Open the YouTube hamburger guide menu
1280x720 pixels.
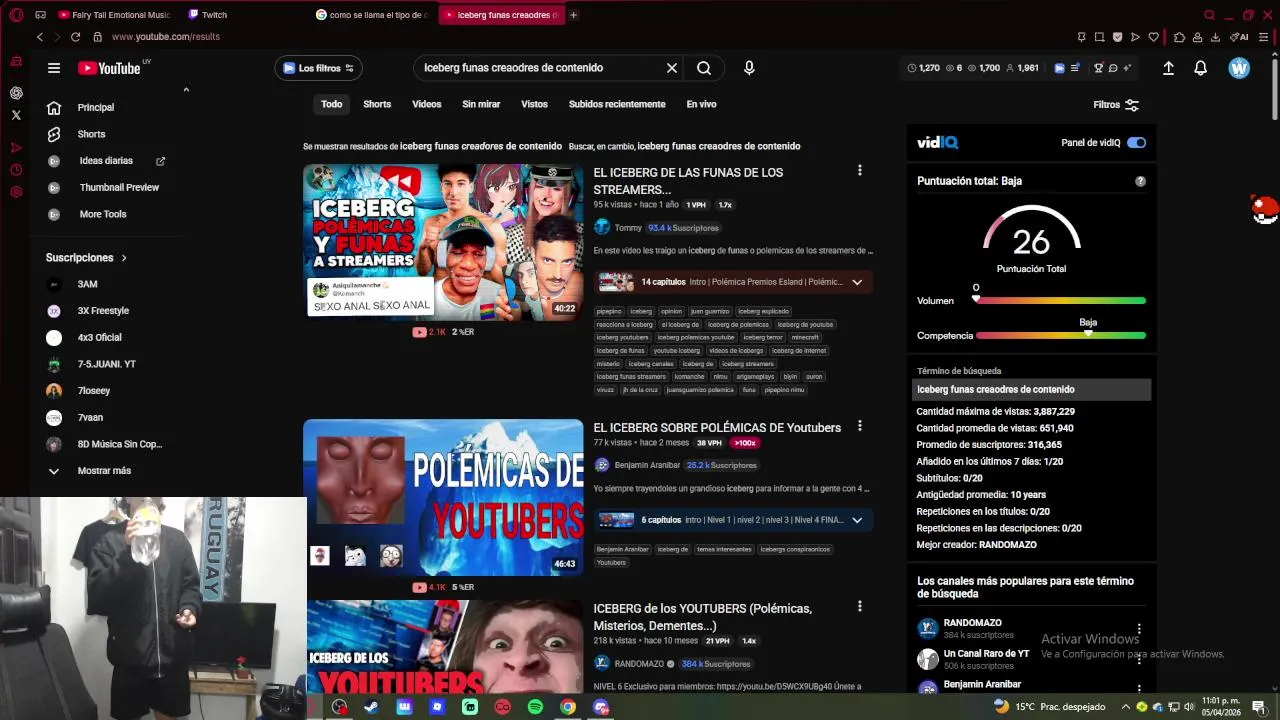(54, 68)
